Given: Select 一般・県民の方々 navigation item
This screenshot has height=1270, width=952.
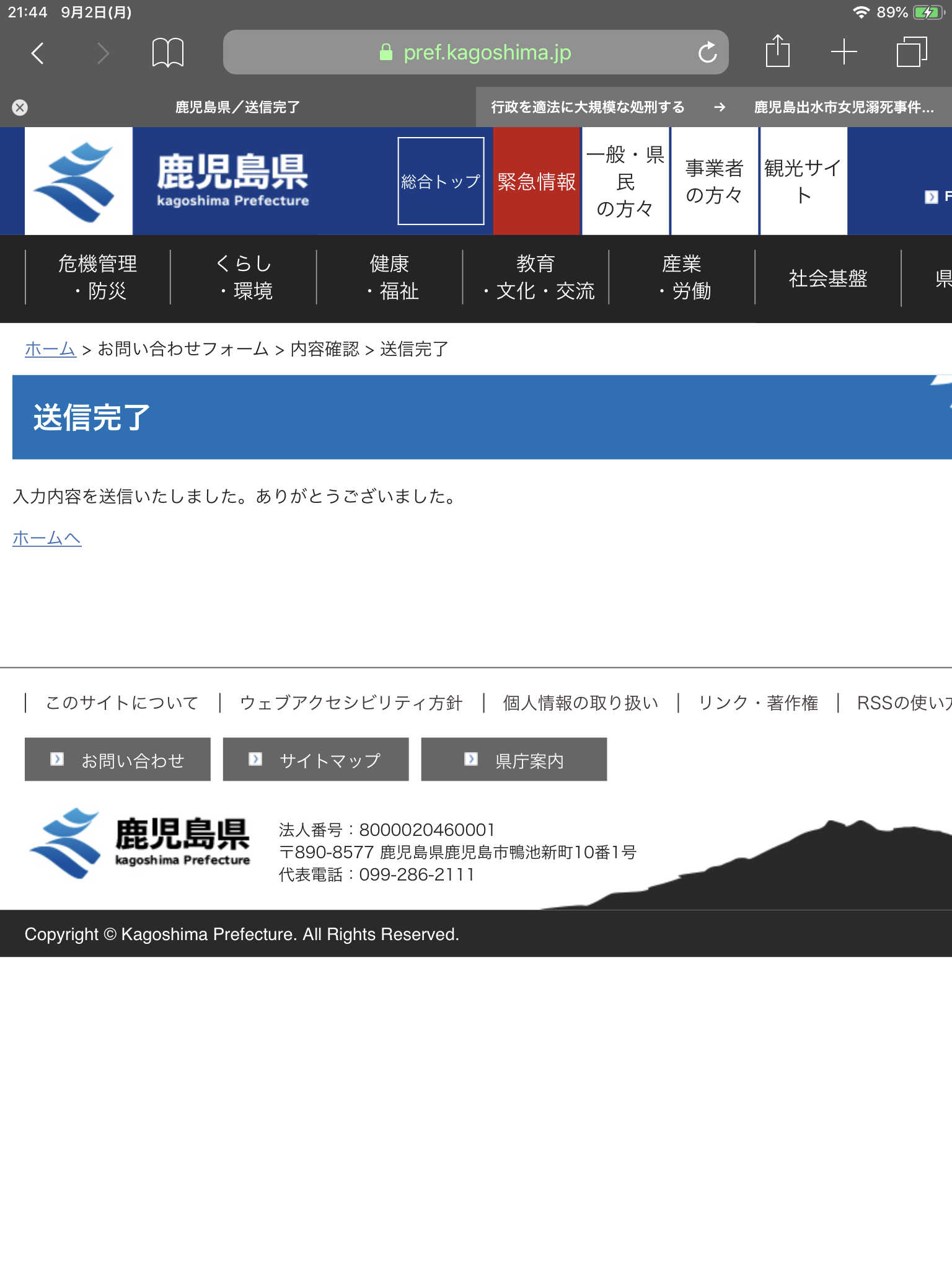Looking at the screenshot, I should pos(625,181).
